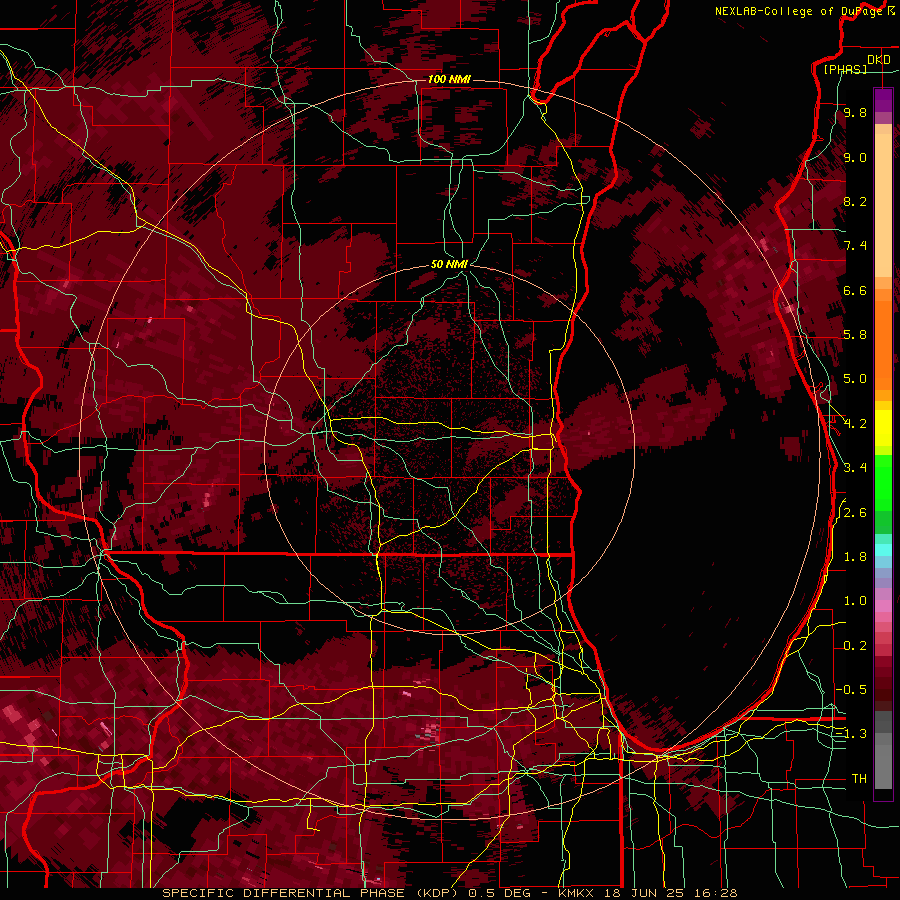Click the 16:28 timestamp
Viewport: 900px width, 900px height.
714,893
